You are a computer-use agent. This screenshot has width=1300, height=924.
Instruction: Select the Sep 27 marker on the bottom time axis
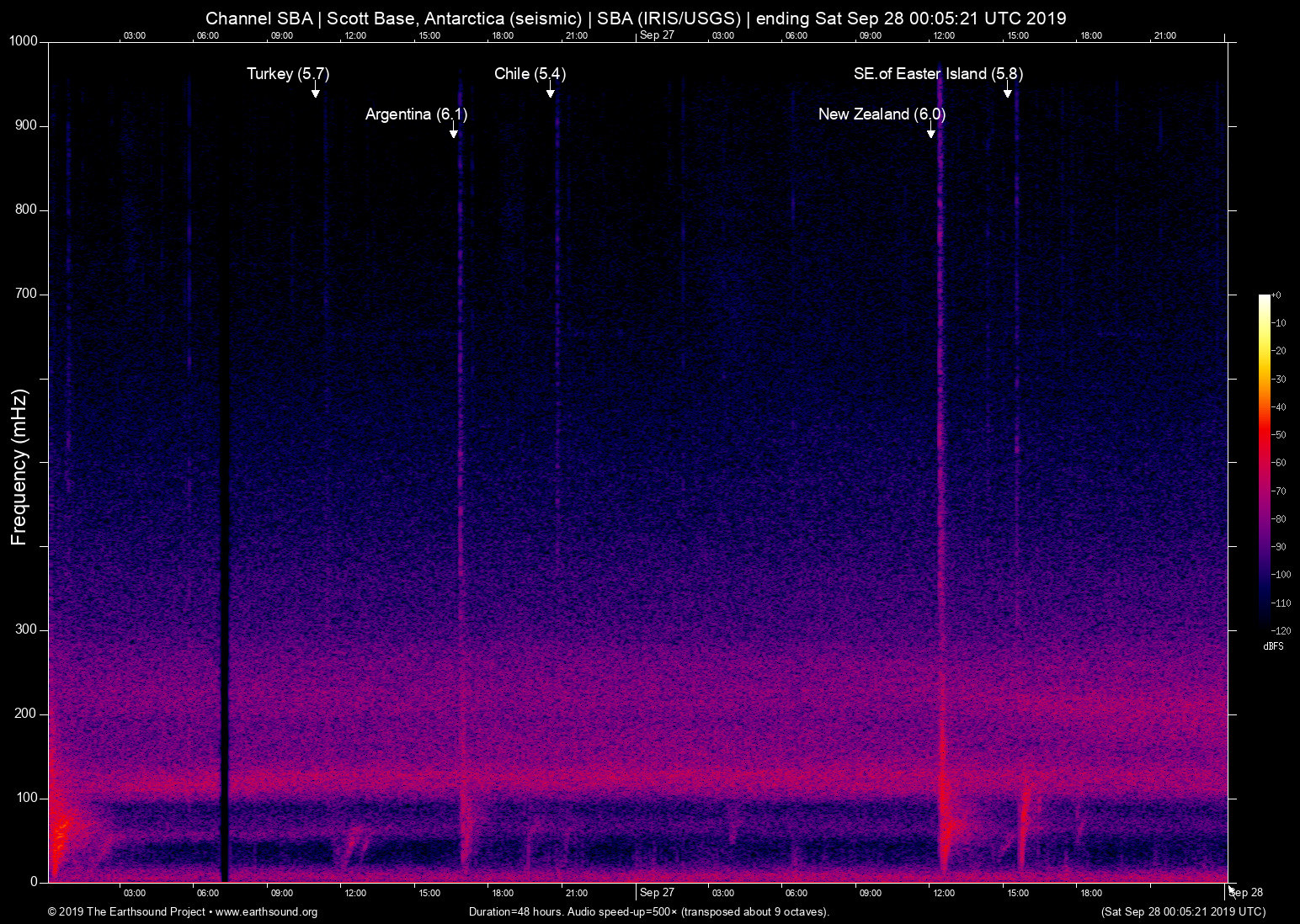(657, 893)
